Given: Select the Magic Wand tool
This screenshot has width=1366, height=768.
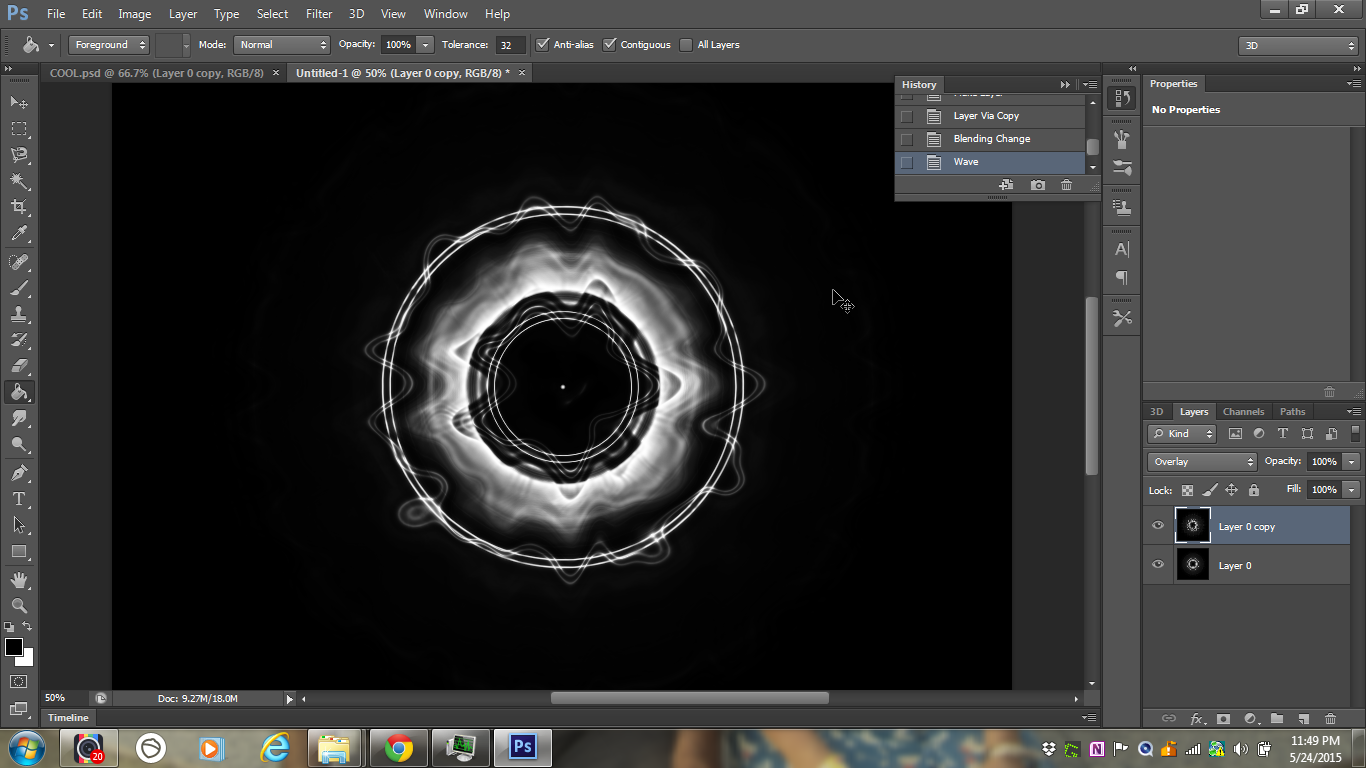Looking at the screenshot, I should [x=19, y=181].
